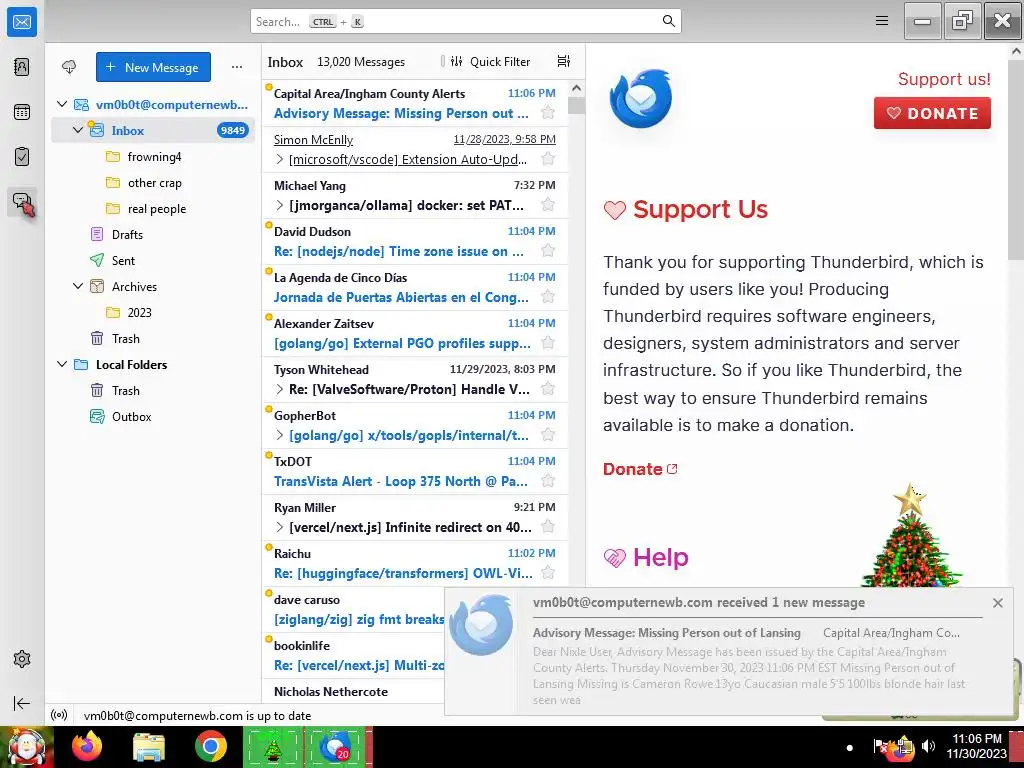The height and width of the screenshot is (768, 1024).
Task: Open the Advisory Message notification text
Action: [666, 632]
